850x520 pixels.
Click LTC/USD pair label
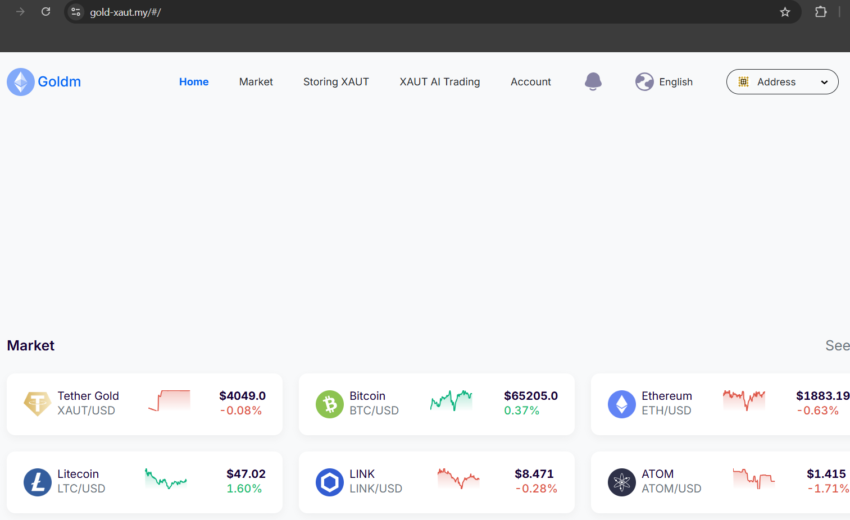pyautogui.click(x=81, y=489)
